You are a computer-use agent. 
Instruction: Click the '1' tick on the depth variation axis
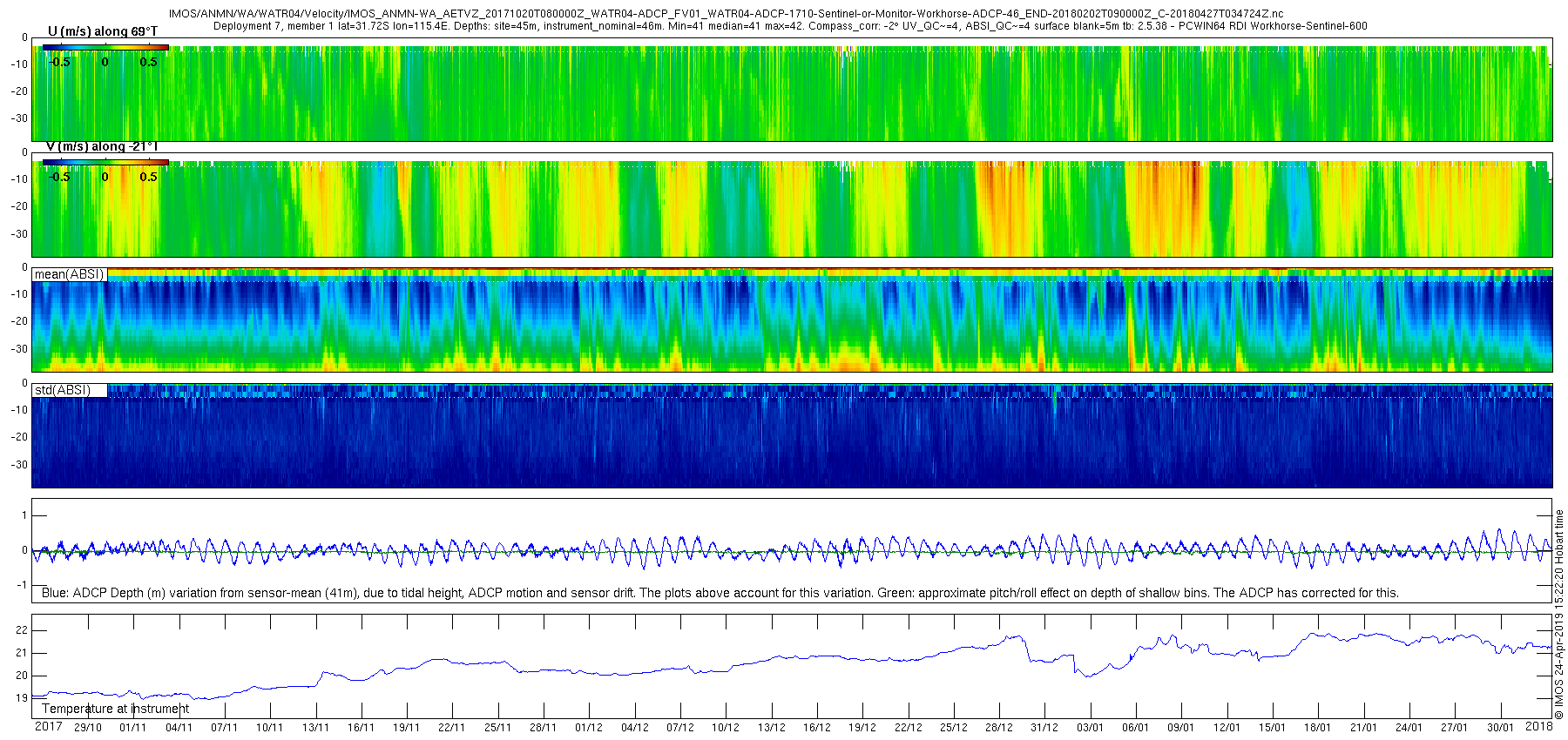(x=24, y=515)
